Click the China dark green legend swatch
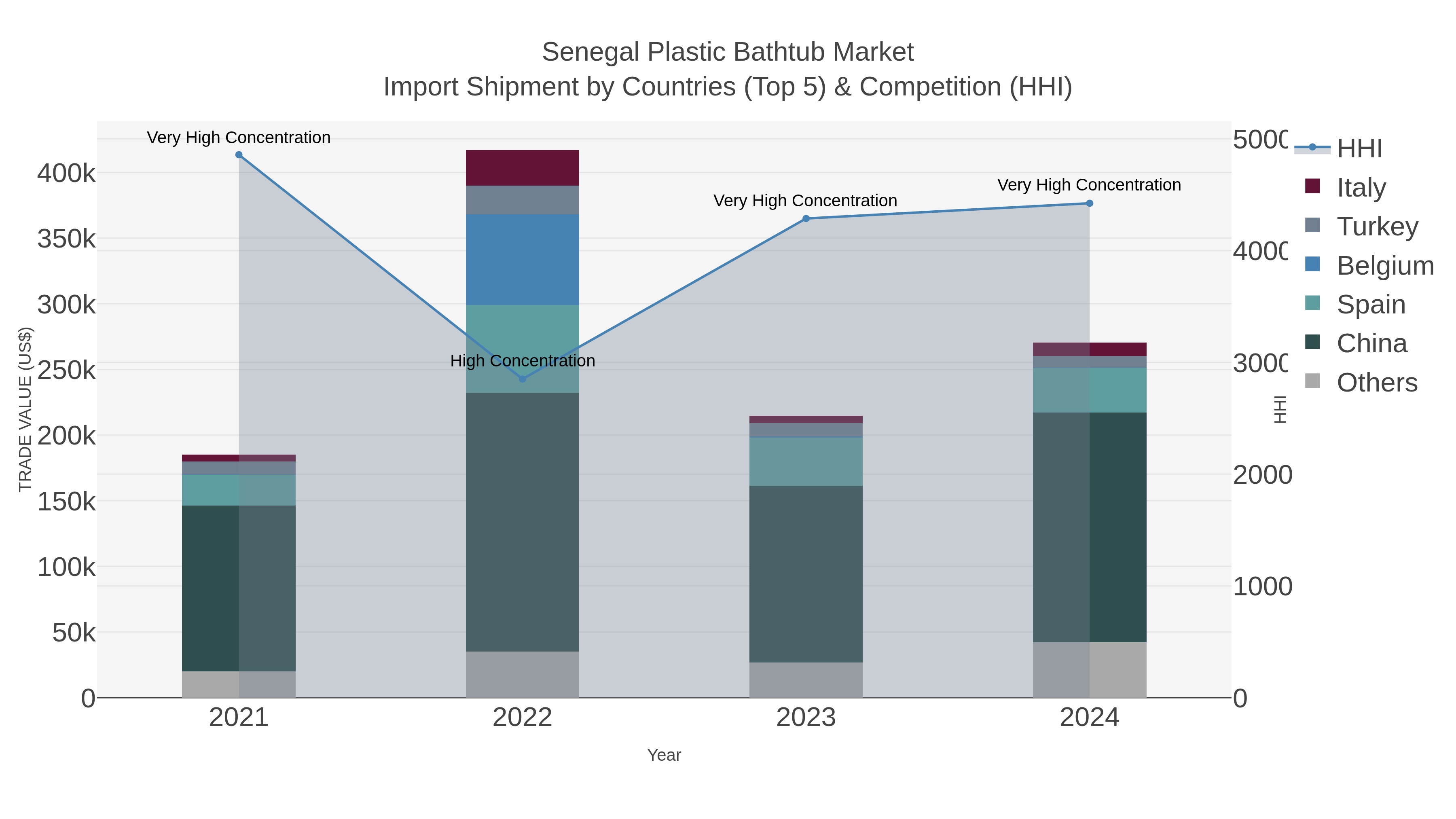1456x819 pixels. 1312,342
